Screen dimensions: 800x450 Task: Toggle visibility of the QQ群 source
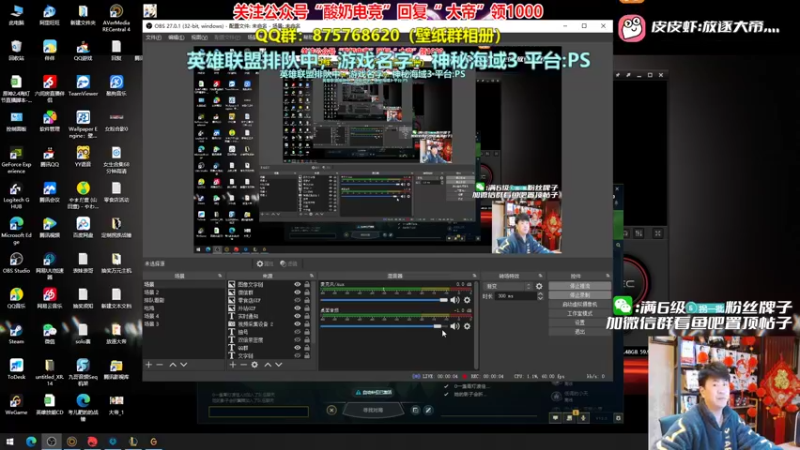pos(297,347)
